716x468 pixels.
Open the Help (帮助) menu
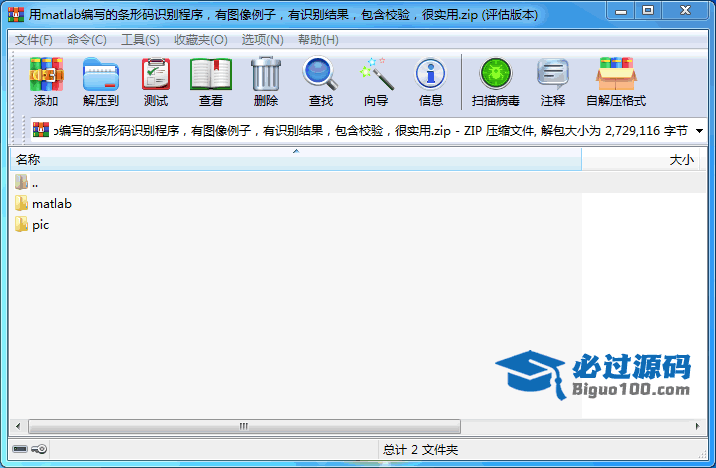point(318,40)
